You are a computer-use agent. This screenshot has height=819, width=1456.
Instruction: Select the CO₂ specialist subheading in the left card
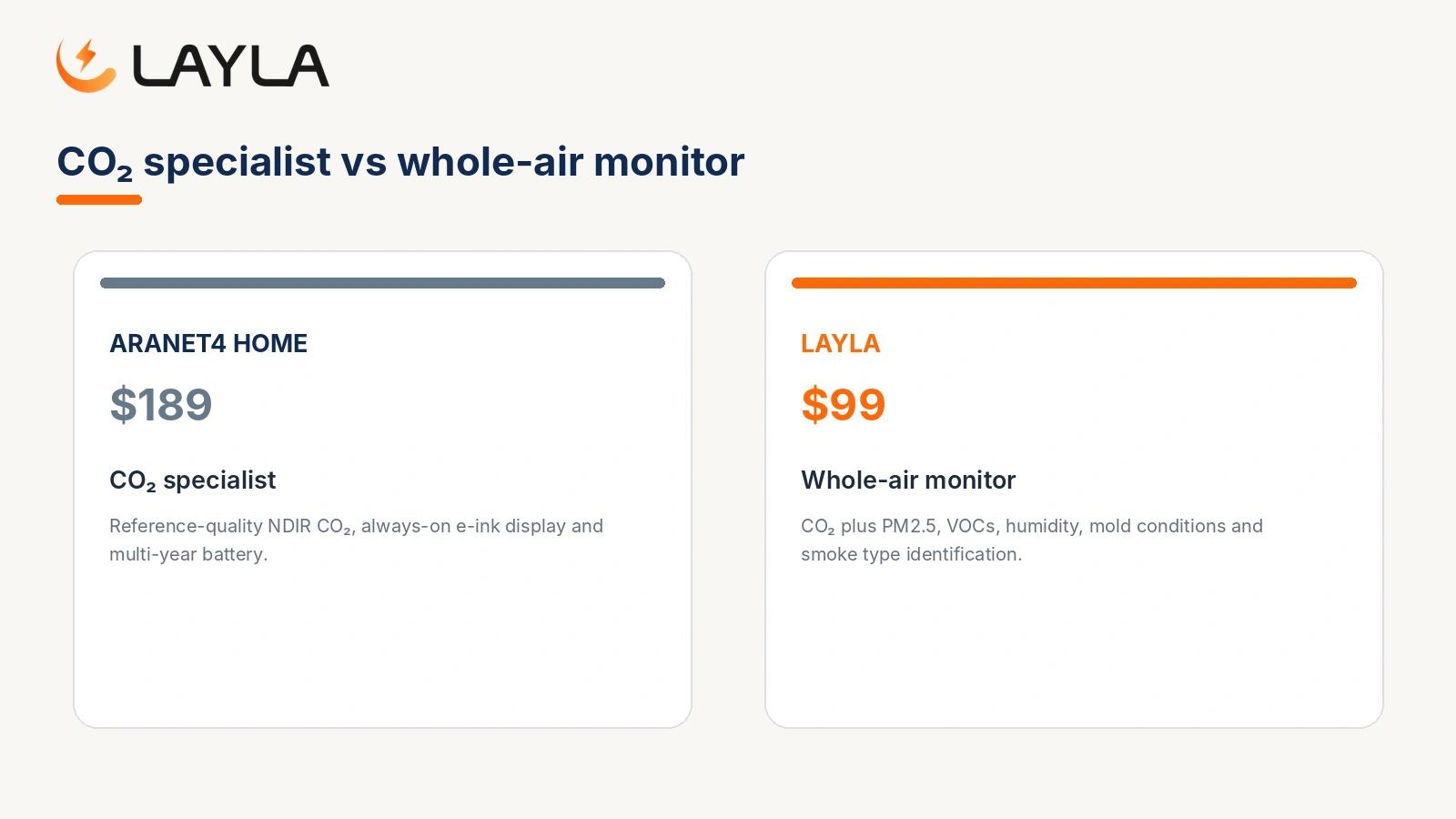[192, 480]
